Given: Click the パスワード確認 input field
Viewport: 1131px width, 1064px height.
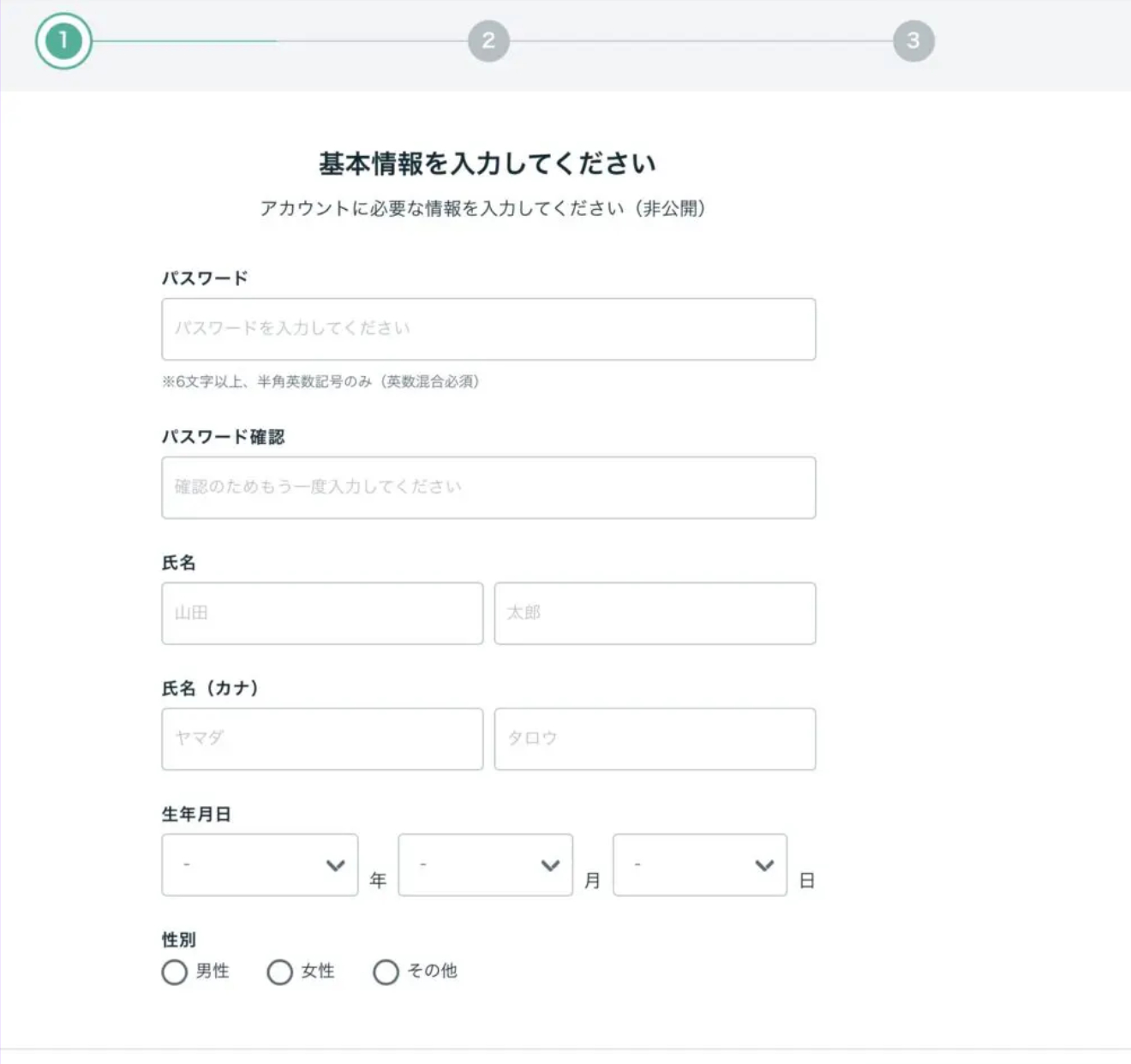Looking at the screenshot, I should [488, 487].
